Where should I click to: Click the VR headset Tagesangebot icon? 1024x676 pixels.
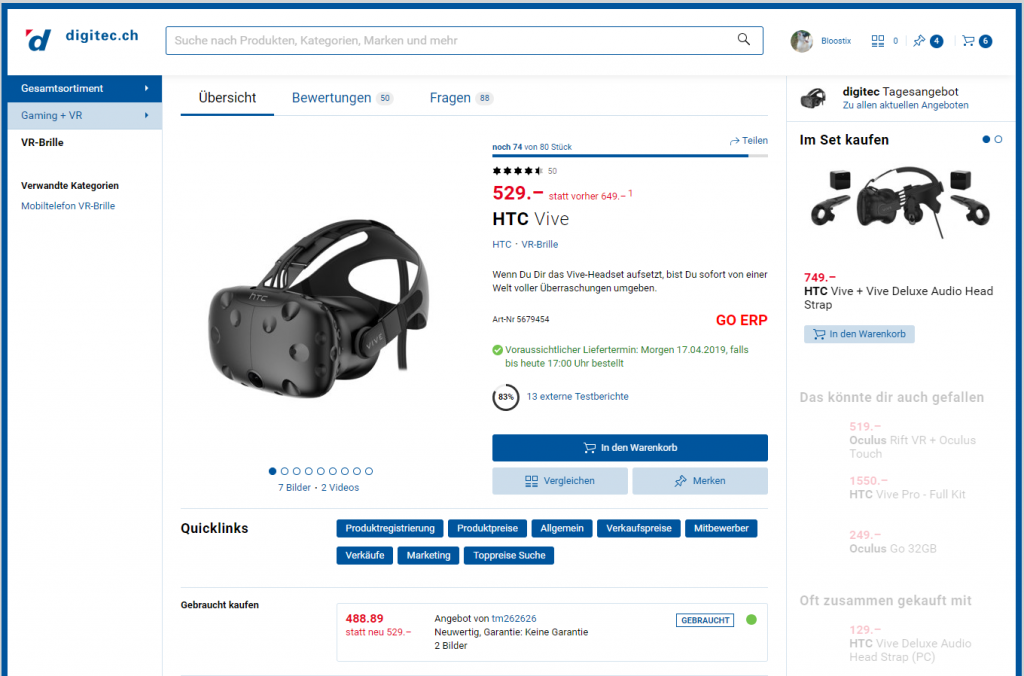[814, 98]
